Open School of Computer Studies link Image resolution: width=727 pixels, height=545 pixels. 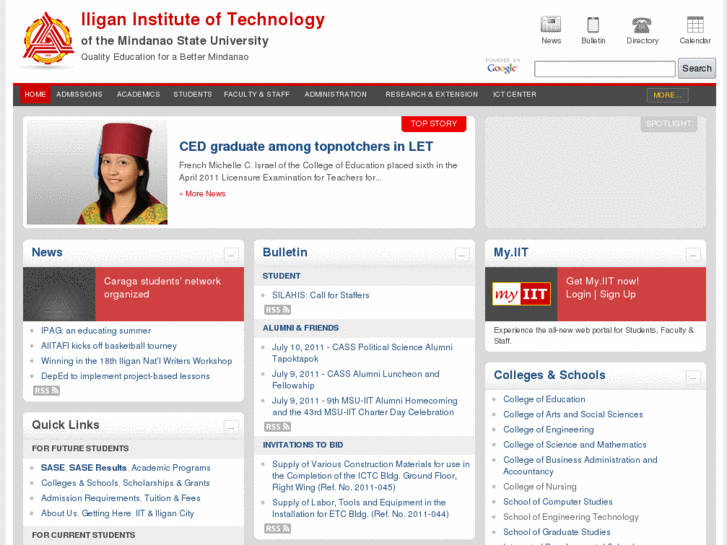(x=558, y=502)
